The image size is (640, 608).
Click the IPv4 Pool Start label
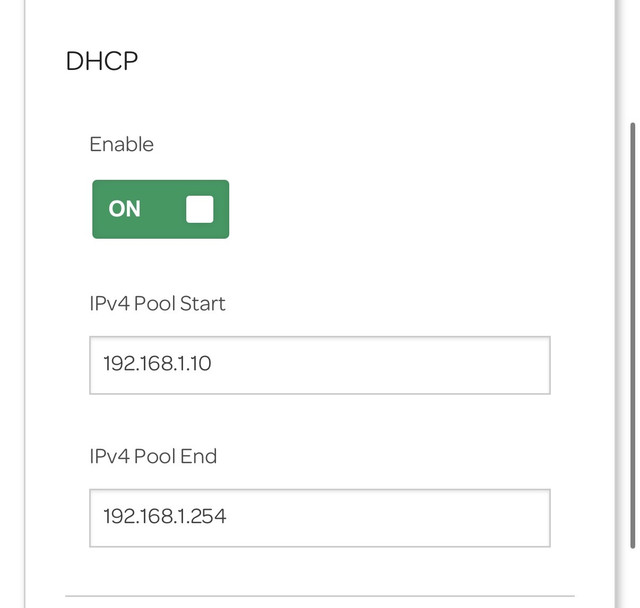[157, 303]
